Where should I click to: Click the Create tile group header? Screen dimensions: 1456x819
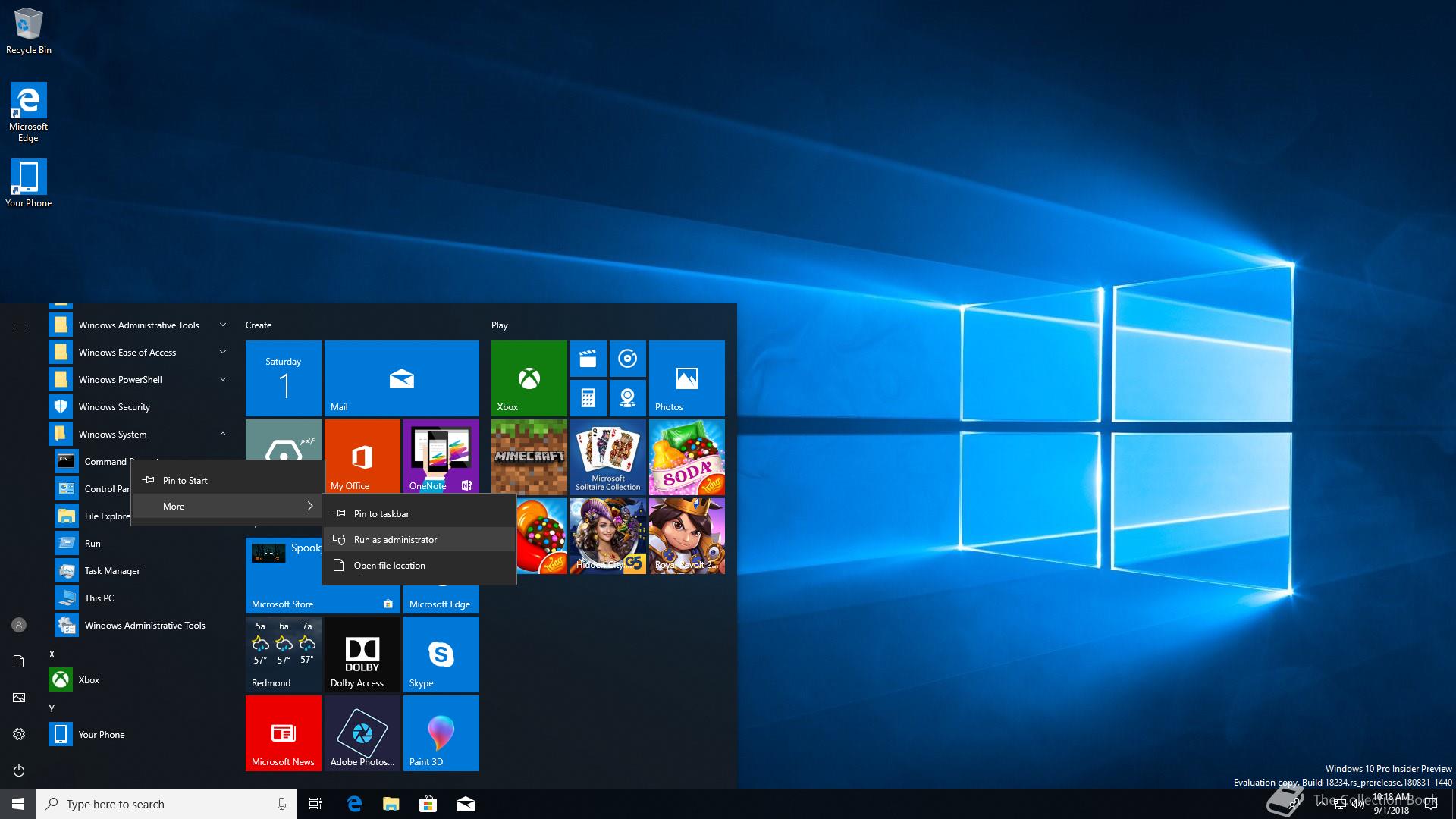259,325
